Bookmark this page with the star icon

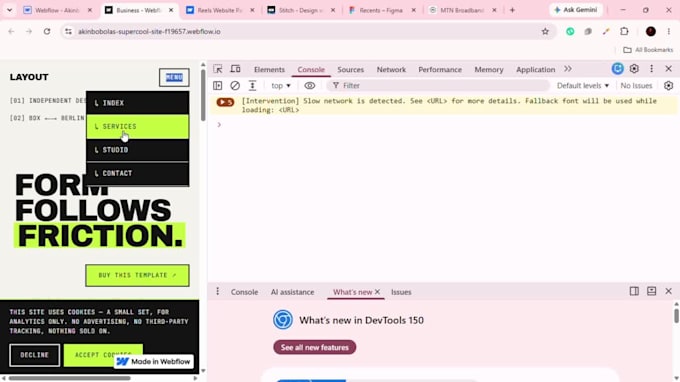coord(545,31)
